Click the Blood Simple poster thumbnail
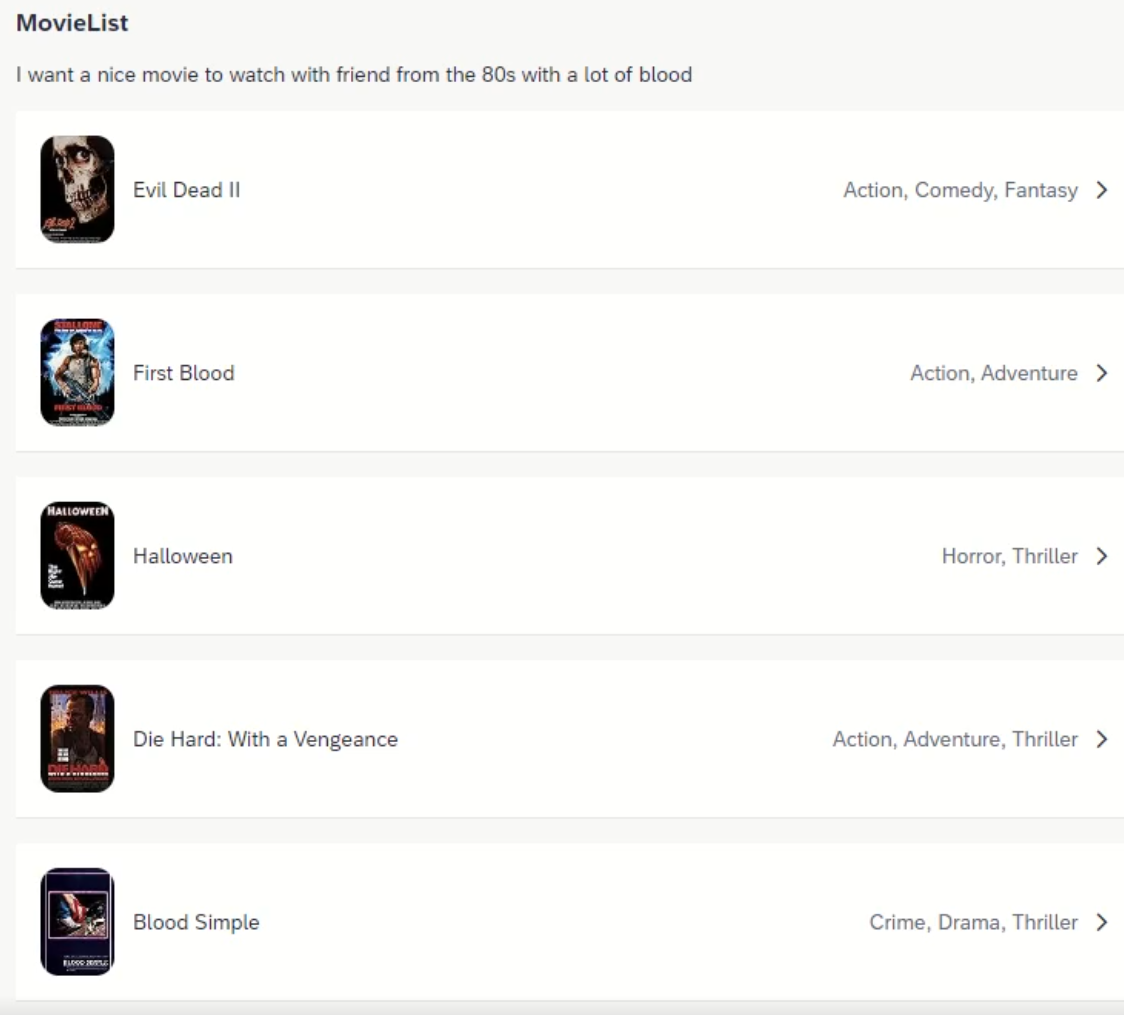The width and height of the screenshot is (1124, 1015). [77, 922]
